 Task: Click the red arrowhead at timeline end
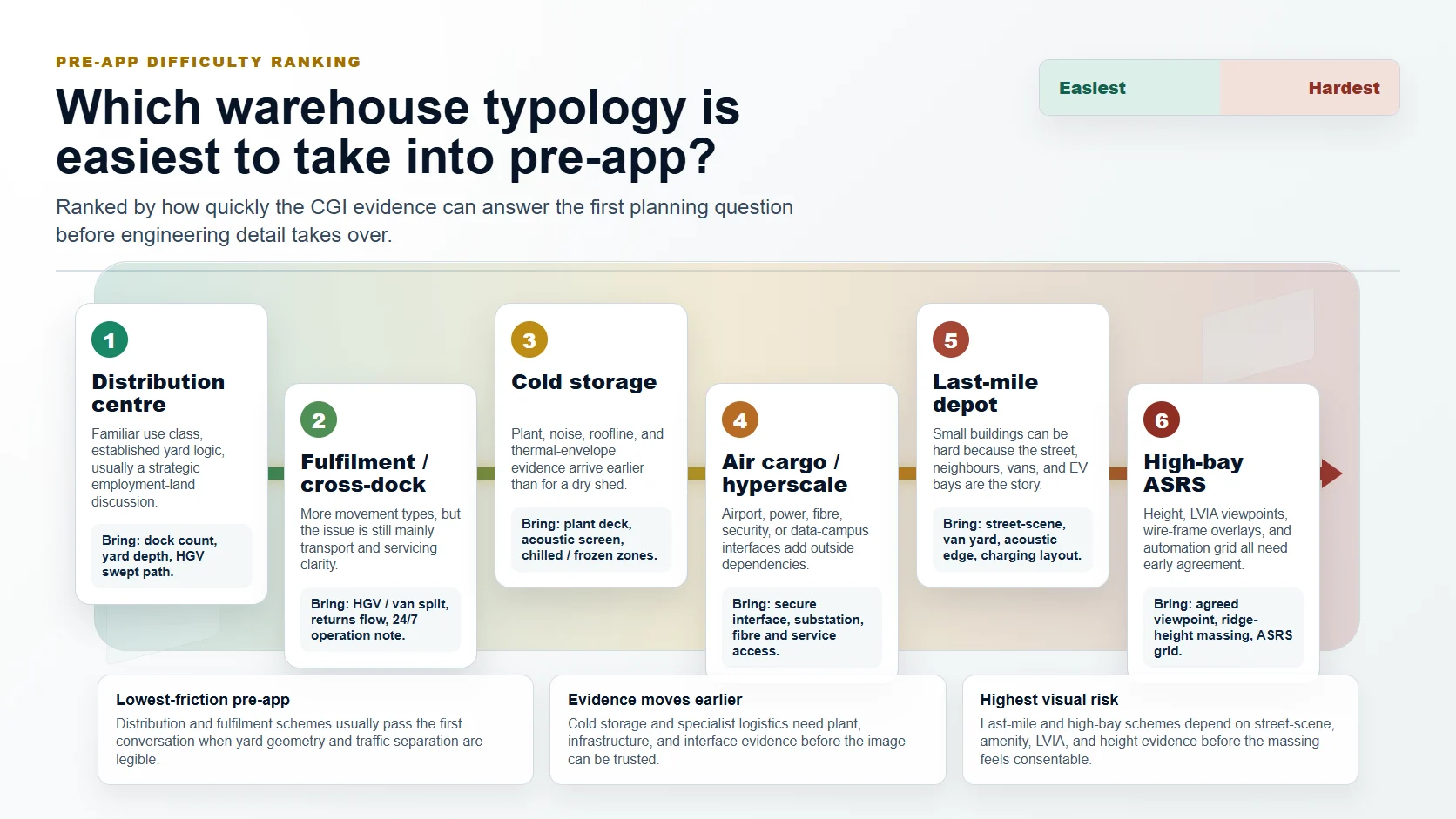[x=1331, y=473]
